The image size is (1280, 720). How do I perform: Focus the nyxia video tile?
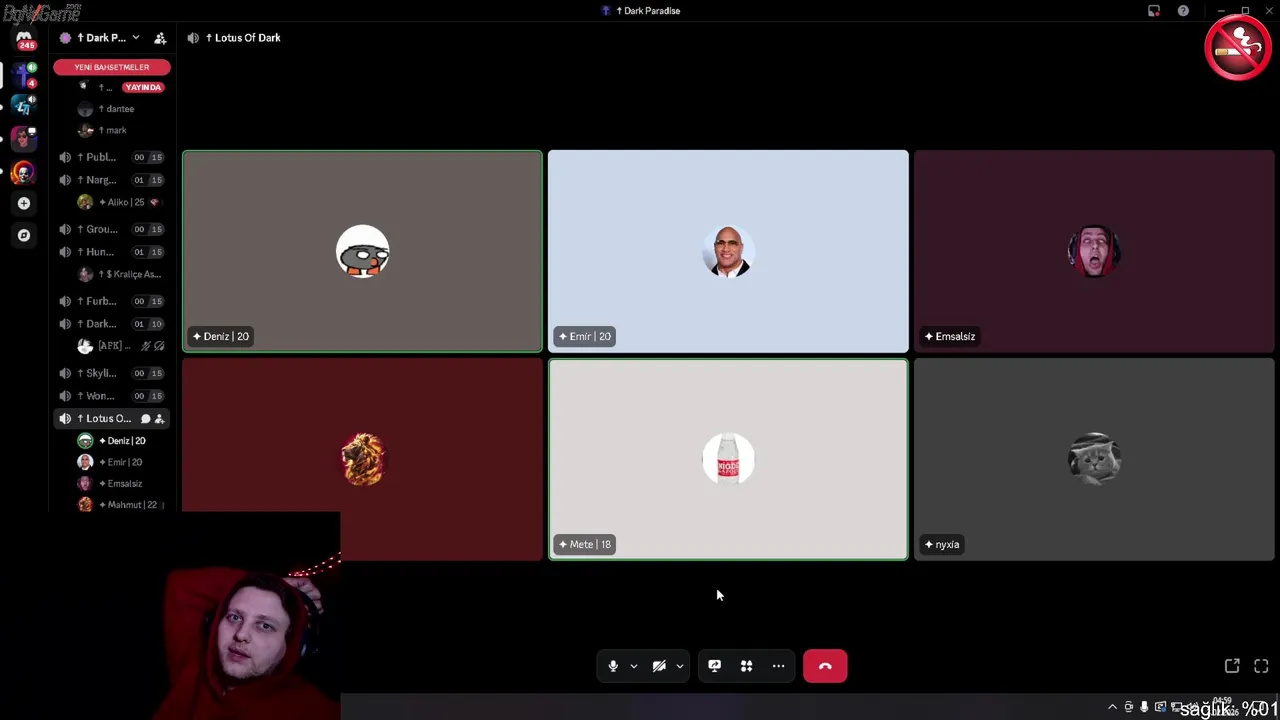coord(1094,459)
